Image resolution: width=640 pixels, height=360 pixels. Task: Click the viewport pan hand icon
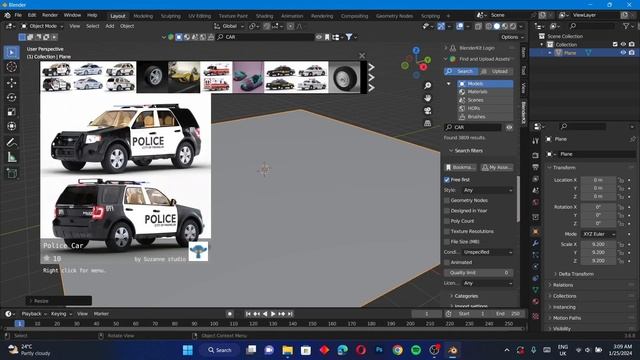(x=427, y=98)
